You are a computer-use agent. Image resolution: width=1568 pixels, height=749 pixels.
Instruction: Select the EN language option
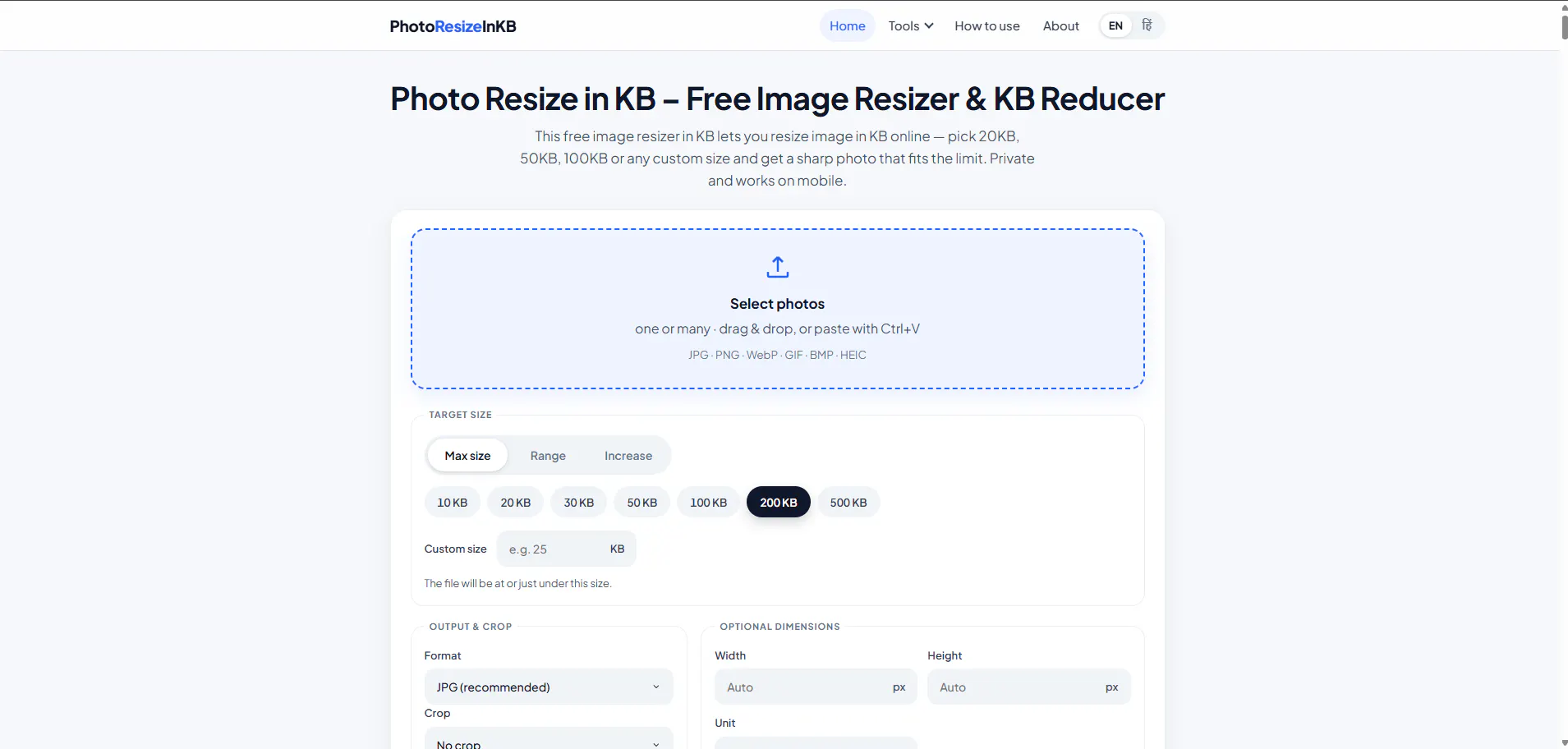[1115, 25]
